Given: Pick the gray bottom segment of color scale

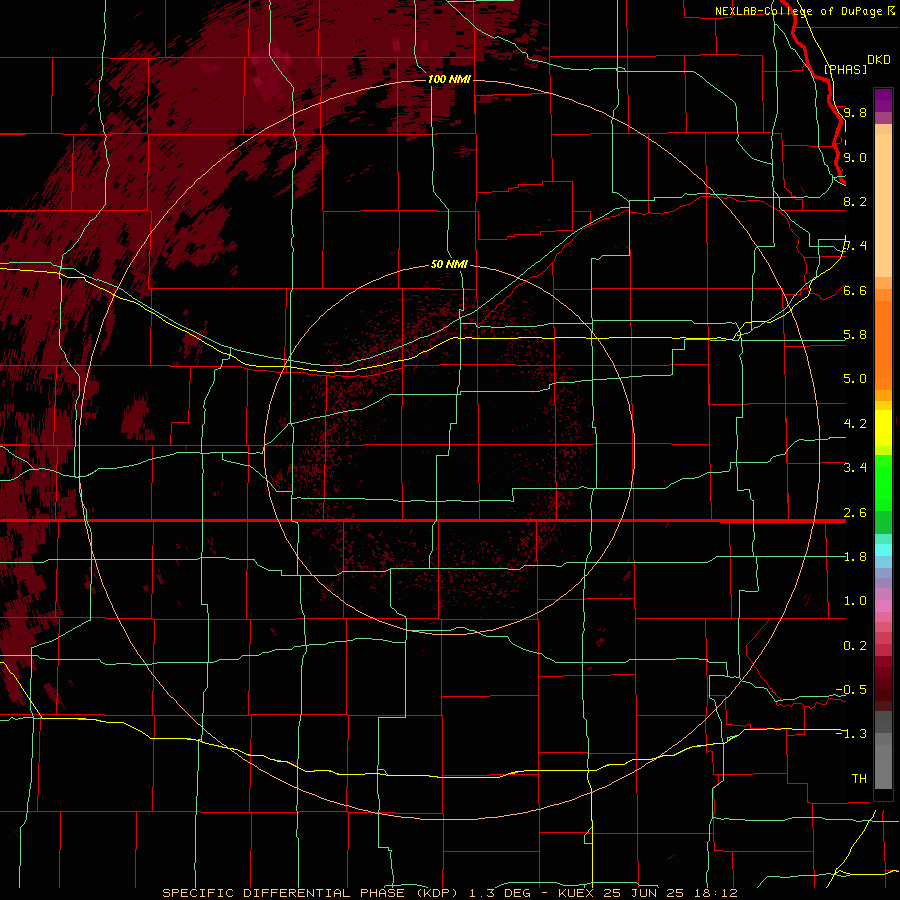Looking at the screenshot, I should (x=883, y=763).
